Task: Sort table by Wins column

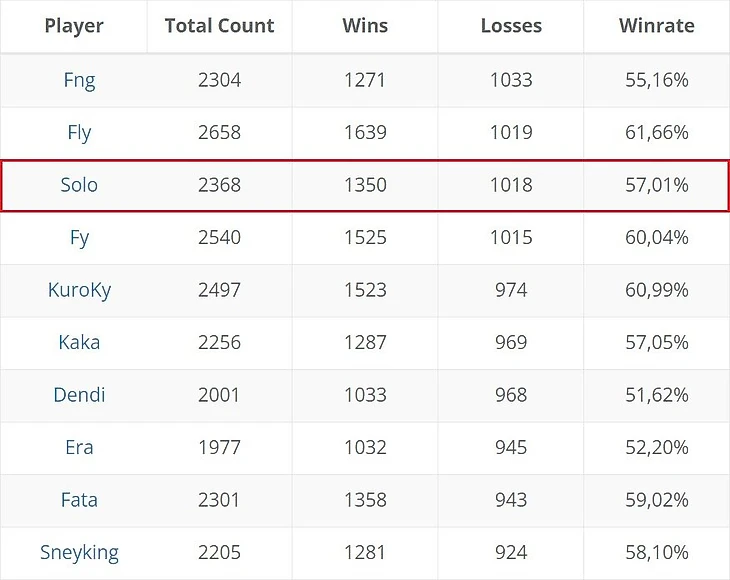Action: (x=364, y=26)
